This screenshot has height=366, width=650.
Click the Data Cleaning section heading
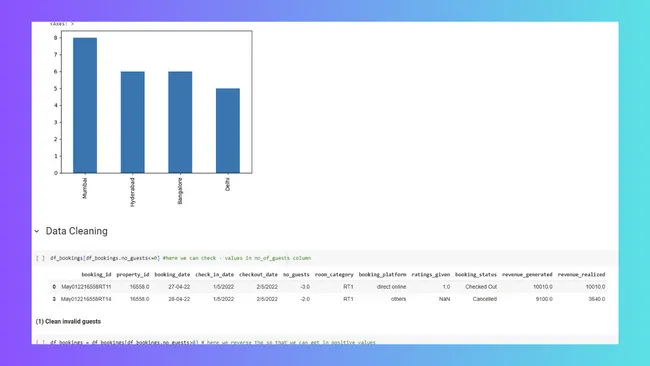click(77, 231)
